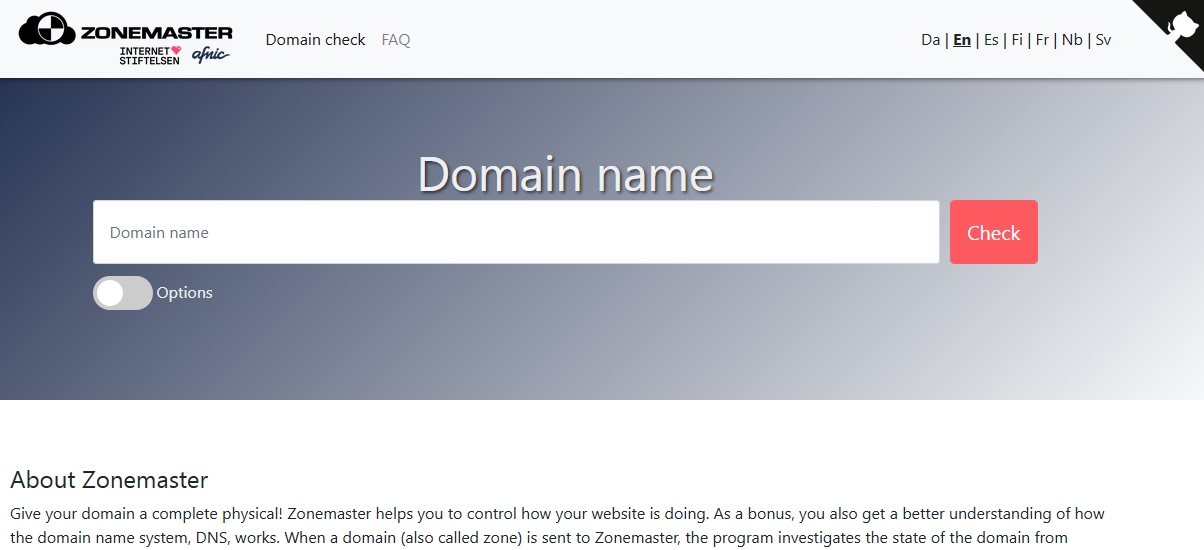Switch language to Fr
This screenshot has height=550, width=1204.
(x=1042, y=40)
